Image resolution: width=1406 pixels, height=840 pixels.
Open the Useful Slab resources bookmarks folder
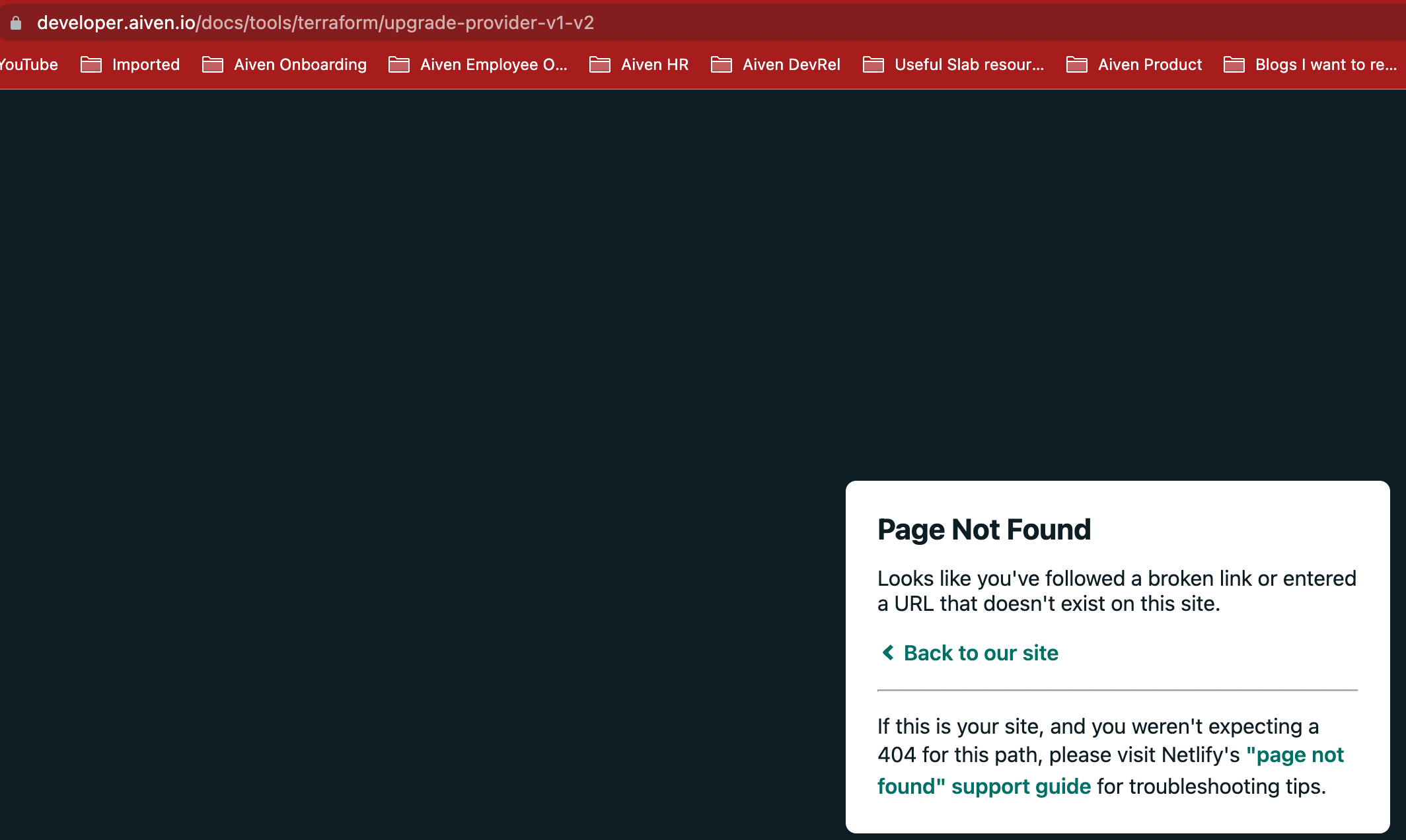pos(953,65)
